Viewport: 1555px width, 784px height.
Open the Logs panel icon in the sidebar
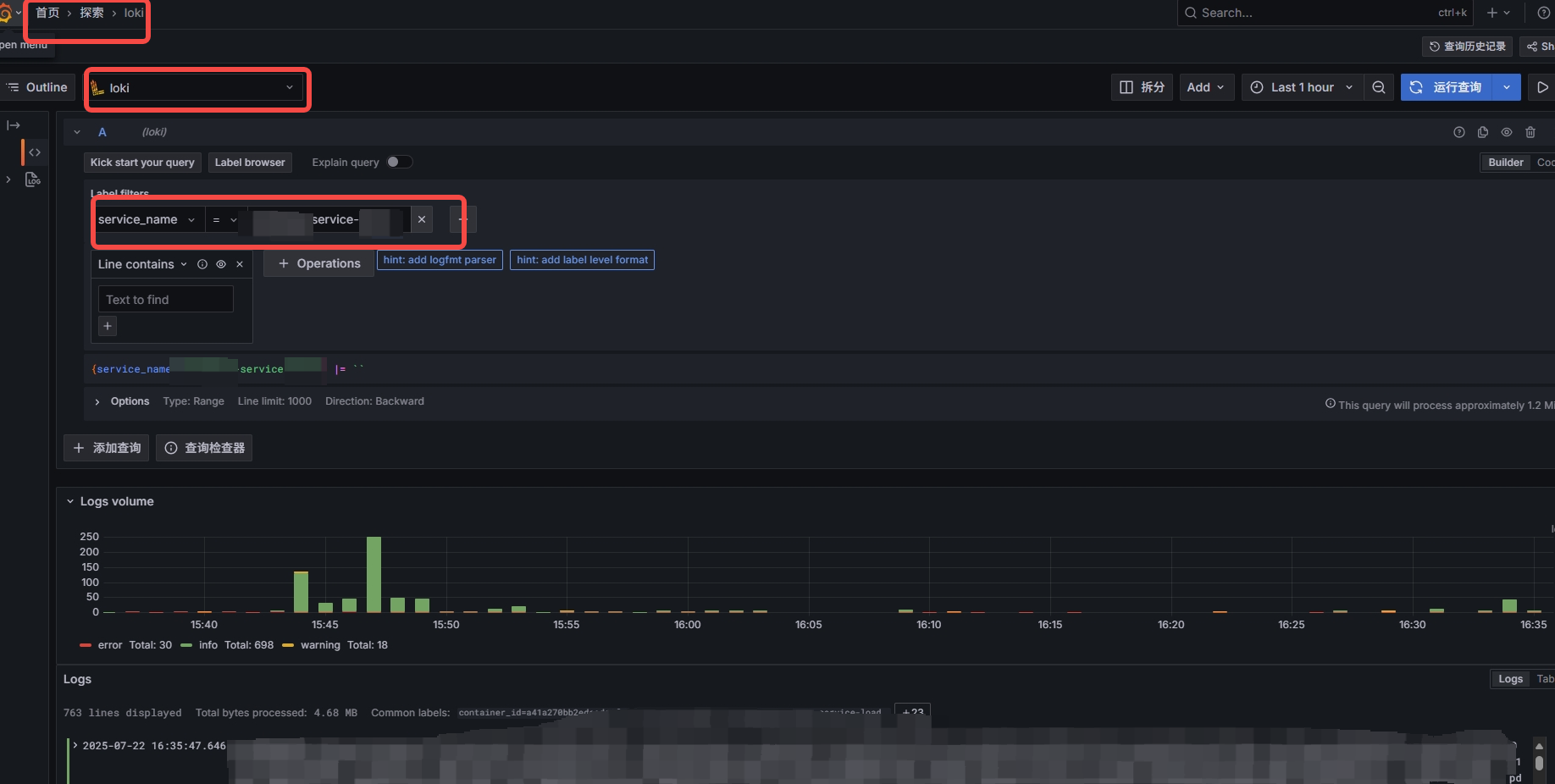[32, 179]
